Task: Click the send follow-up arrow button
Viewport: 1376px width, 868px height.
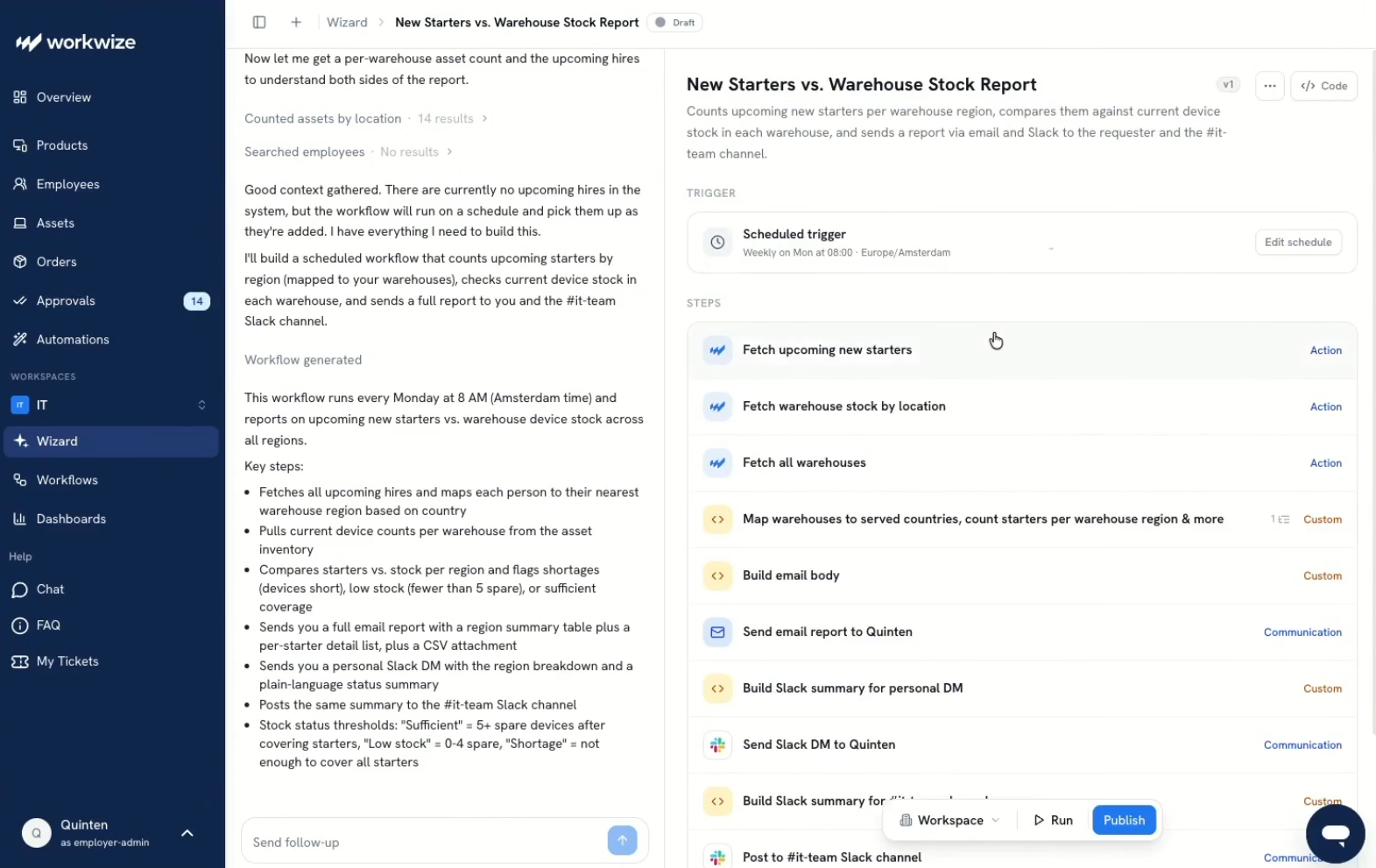Action: (x=622, y=841)
